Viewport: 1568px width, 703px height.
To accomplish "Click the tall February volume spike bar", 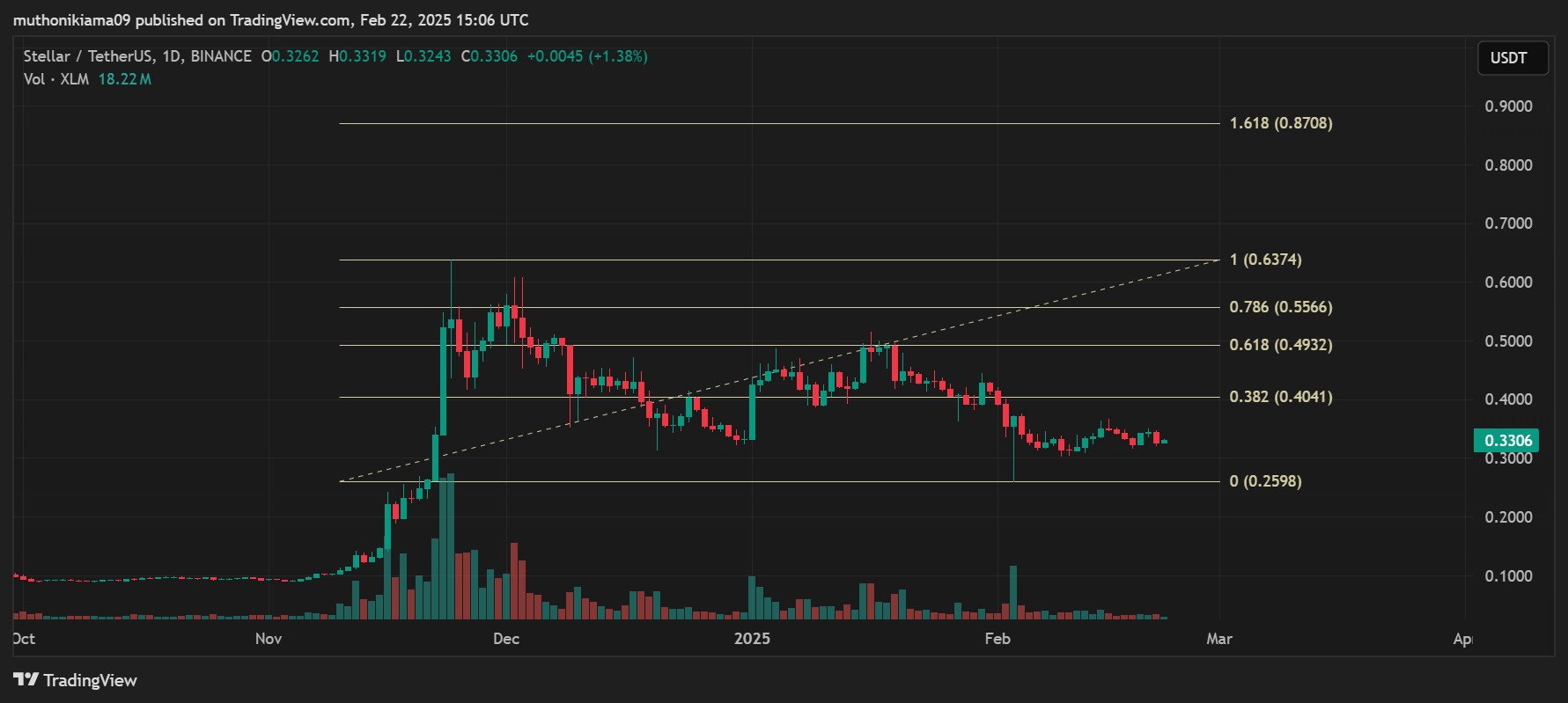I will tap(1013, 593).
